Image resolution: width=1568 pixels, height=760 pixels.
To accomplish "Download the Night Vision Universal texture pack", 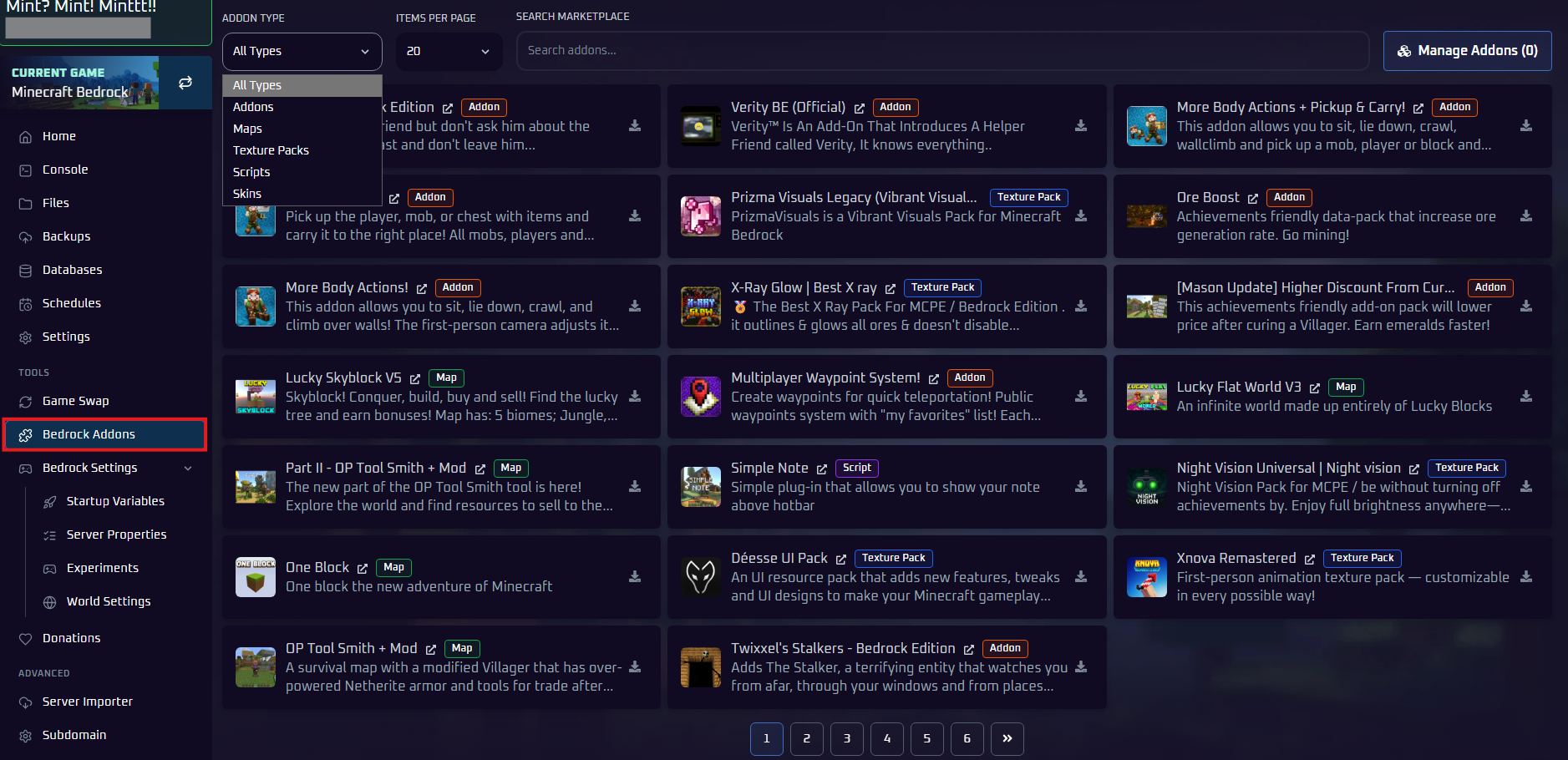I will (x=1526, y=486).
